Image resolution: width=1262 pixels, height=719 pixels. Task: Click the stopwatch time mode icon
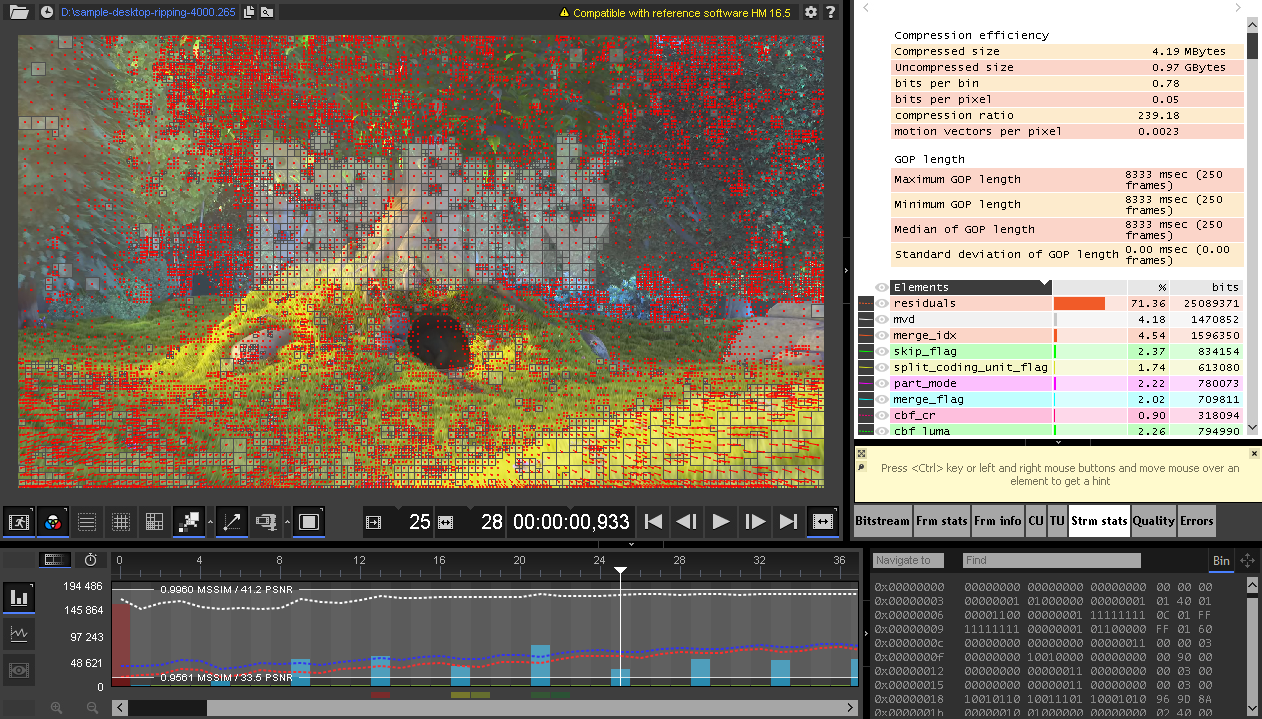(x=91, y=560)
